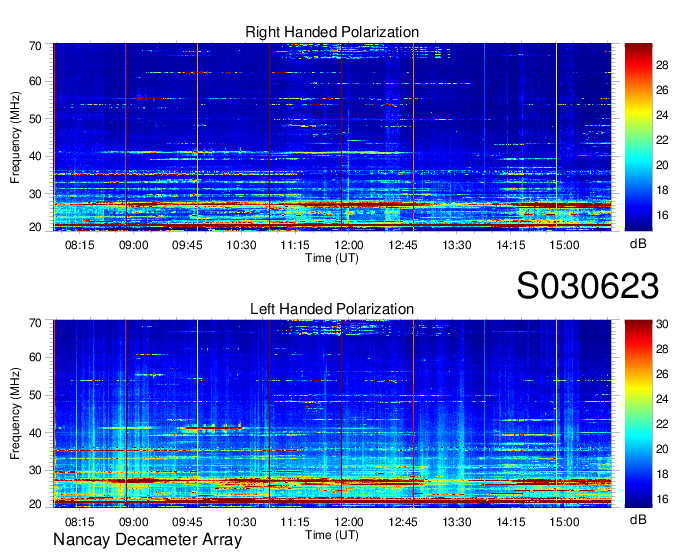This screenshot has height=552, width=680.
Task: Click the Right Handed plot's colorbar
Action: coord(638,137)
